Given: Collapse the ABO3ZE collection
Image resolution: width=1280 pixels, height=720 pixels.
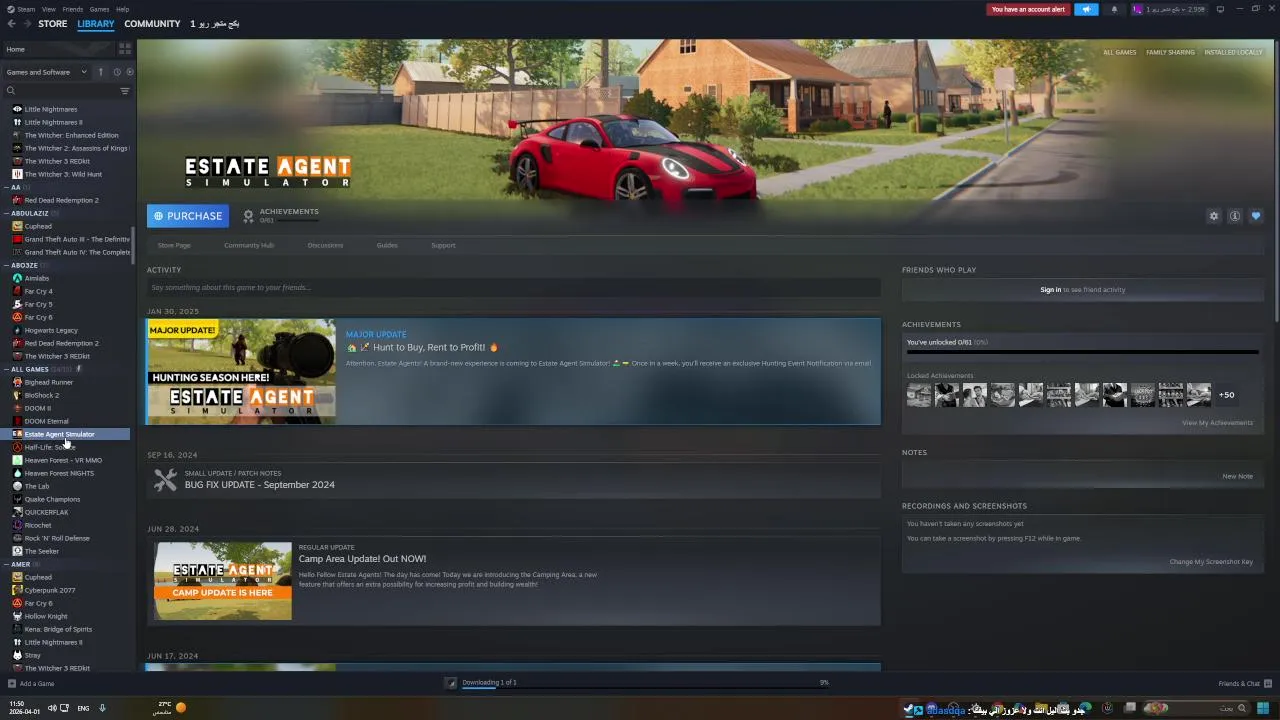Looking at the screenshot, I should coord(6,265).
